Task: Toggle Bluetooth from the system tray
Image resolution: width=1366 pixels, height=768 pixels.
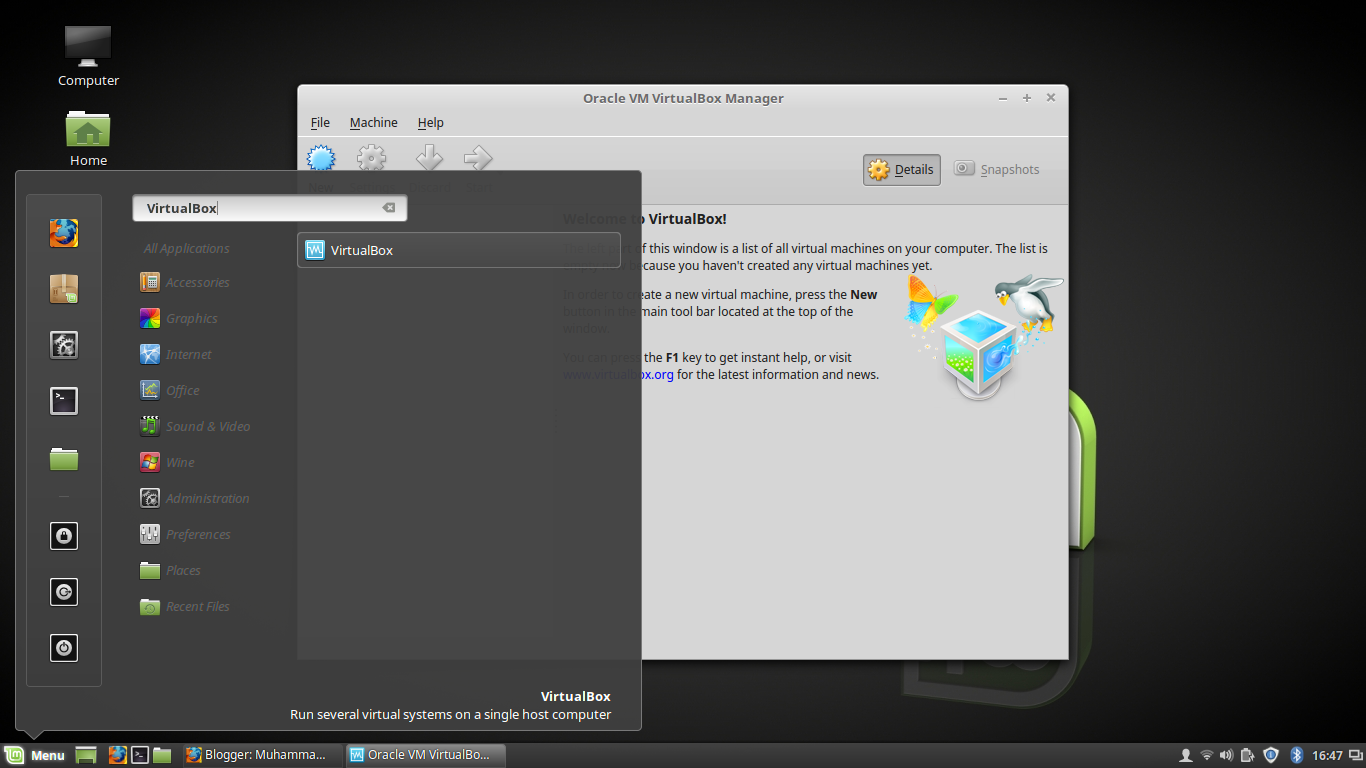Action: click(1296, 755)
